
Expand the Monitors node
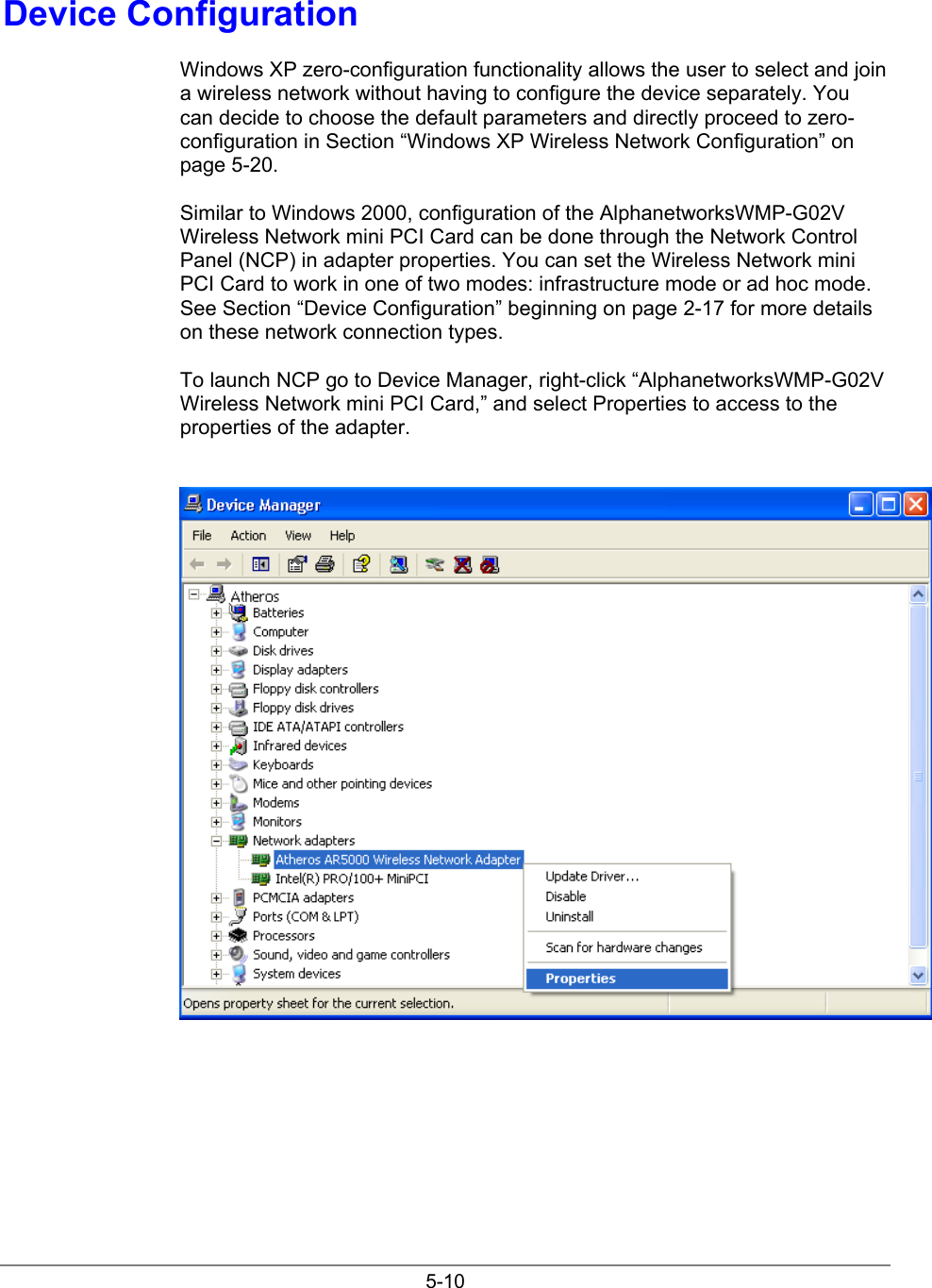coord(216,822)
